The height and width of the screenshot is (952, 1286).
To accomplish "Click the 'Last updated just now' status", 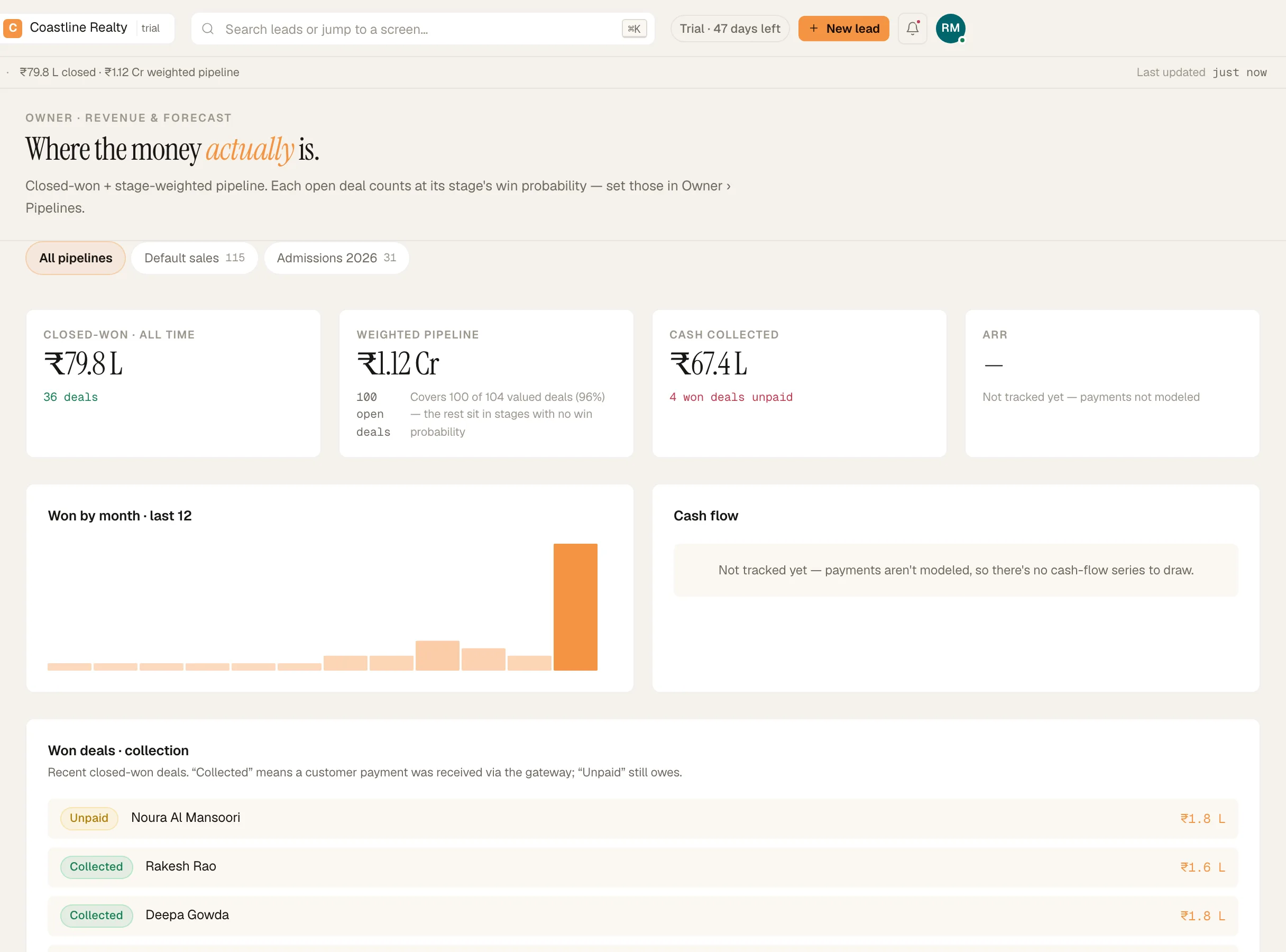I will click(x=1201, y=72).
